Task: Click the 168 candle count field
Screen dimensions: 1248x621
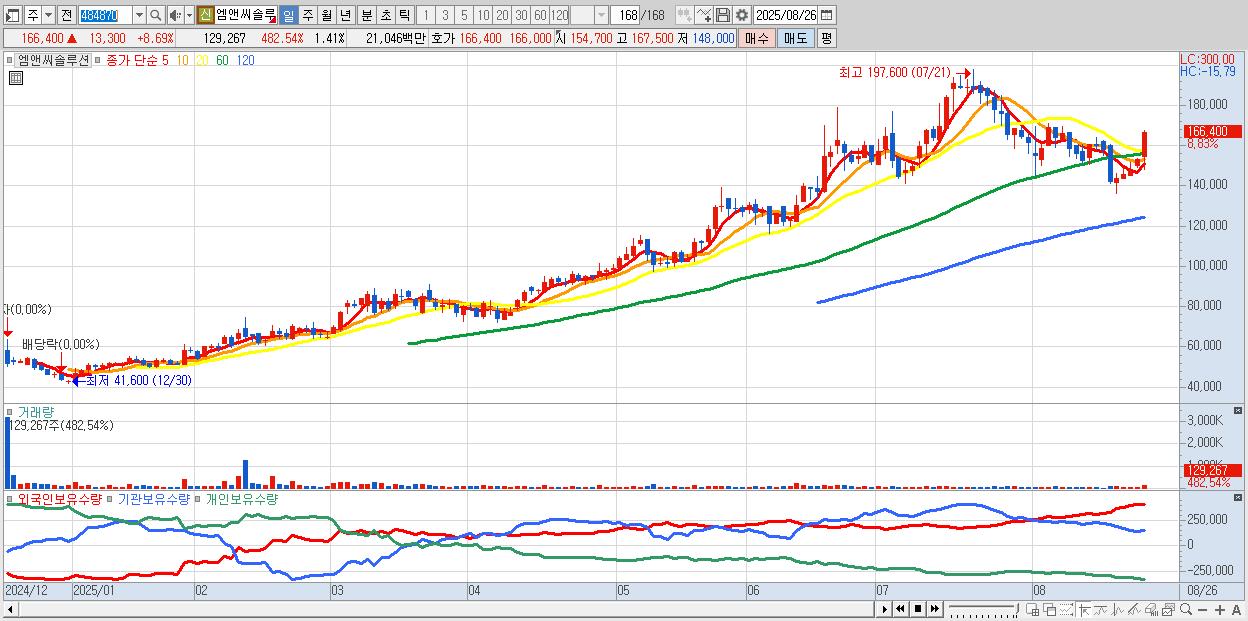Action: (625, 15)
